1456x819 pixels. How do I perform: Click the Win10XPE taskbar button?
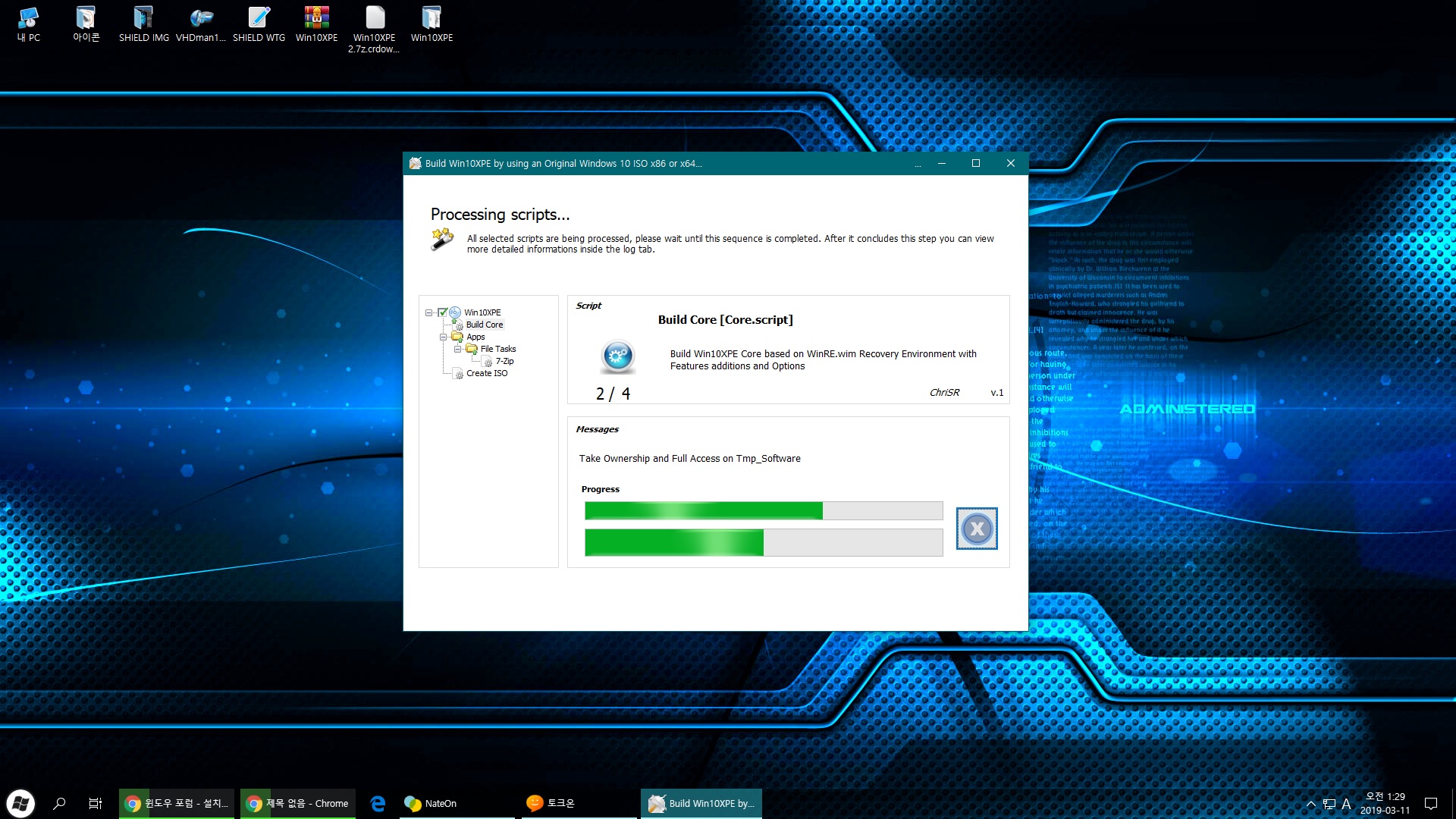(700, 802)
